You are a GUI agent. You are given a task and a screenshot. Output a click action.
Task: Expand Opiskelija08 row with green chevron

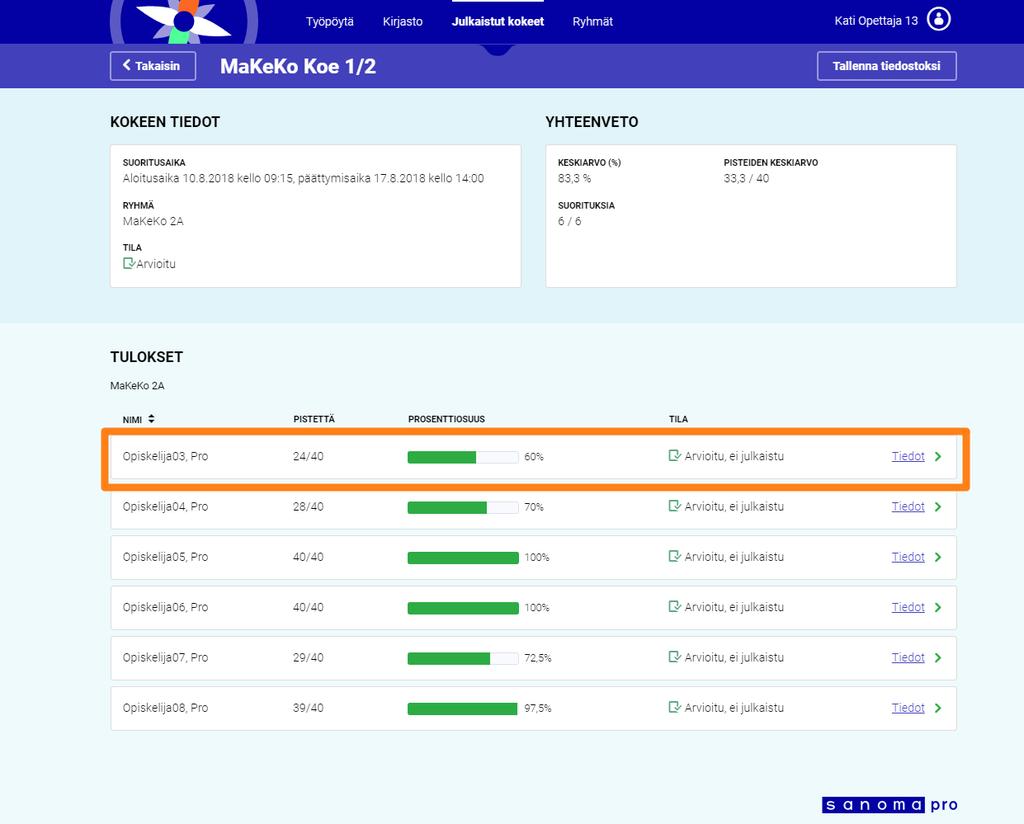coord(938,708)
